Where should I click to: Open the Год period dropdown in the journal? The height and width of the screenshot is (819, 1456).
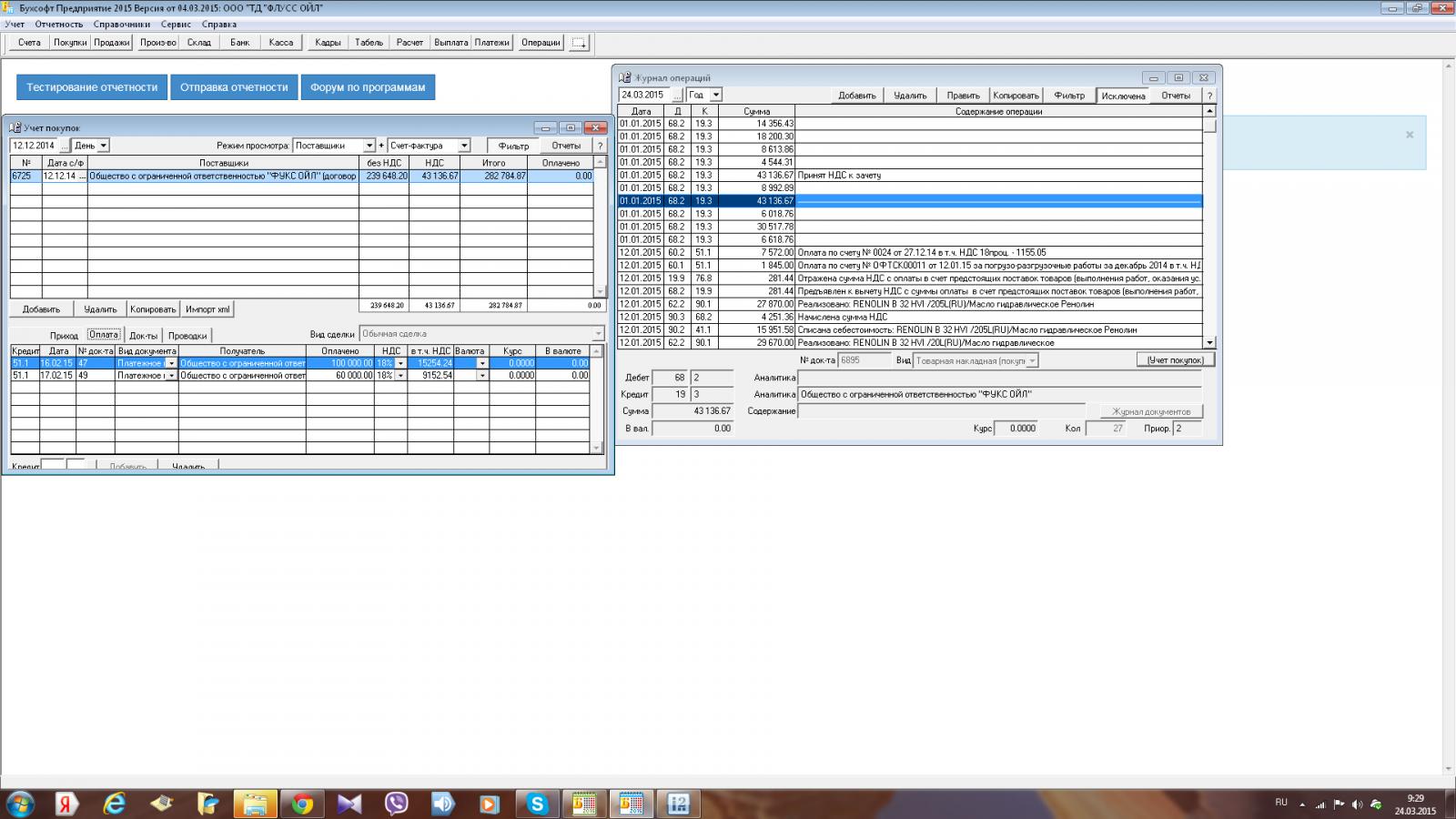pyautogui.click(x=716, y=95)
